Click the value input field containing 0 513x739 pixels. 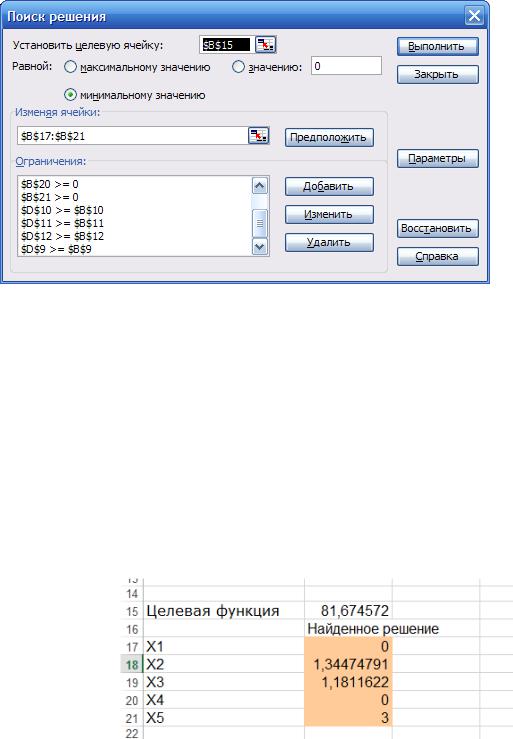pos(347,66)
